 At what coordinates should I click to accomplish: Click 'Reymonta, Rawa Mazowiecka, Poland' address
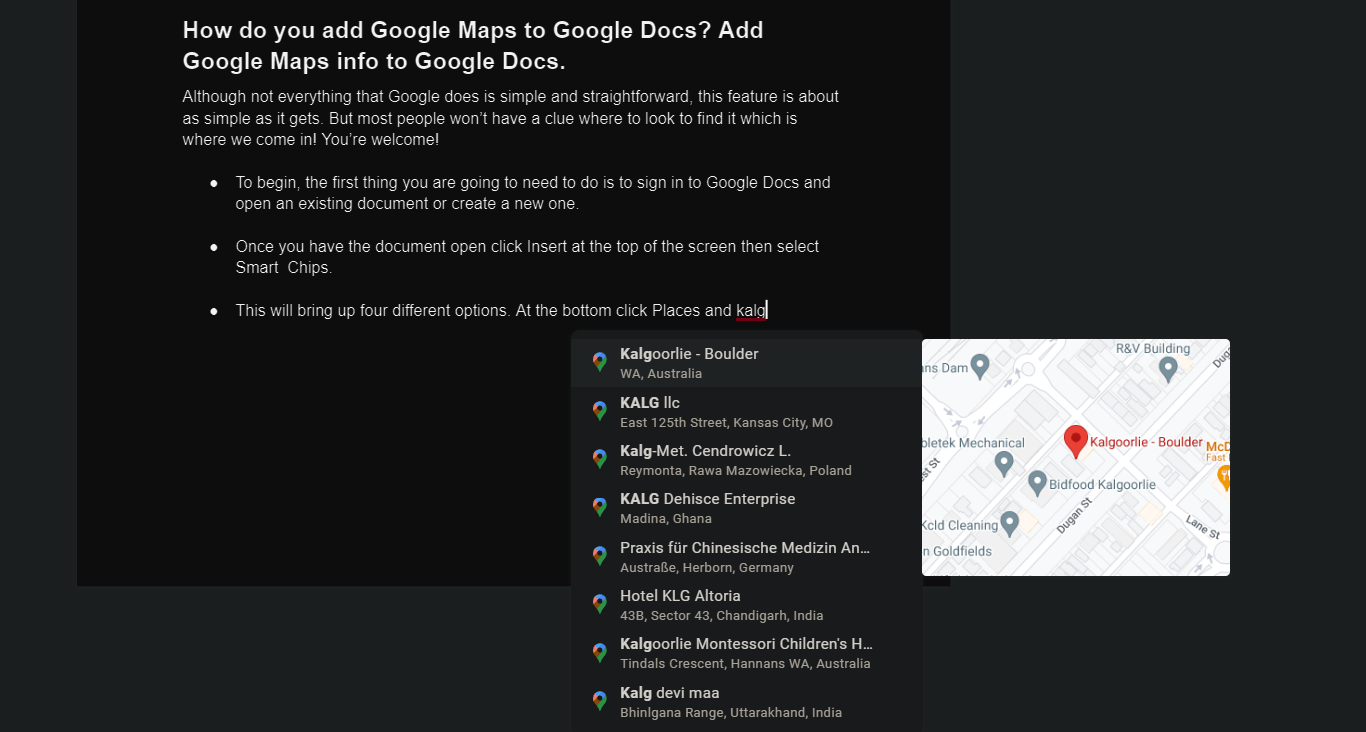(x=736, y=471)
